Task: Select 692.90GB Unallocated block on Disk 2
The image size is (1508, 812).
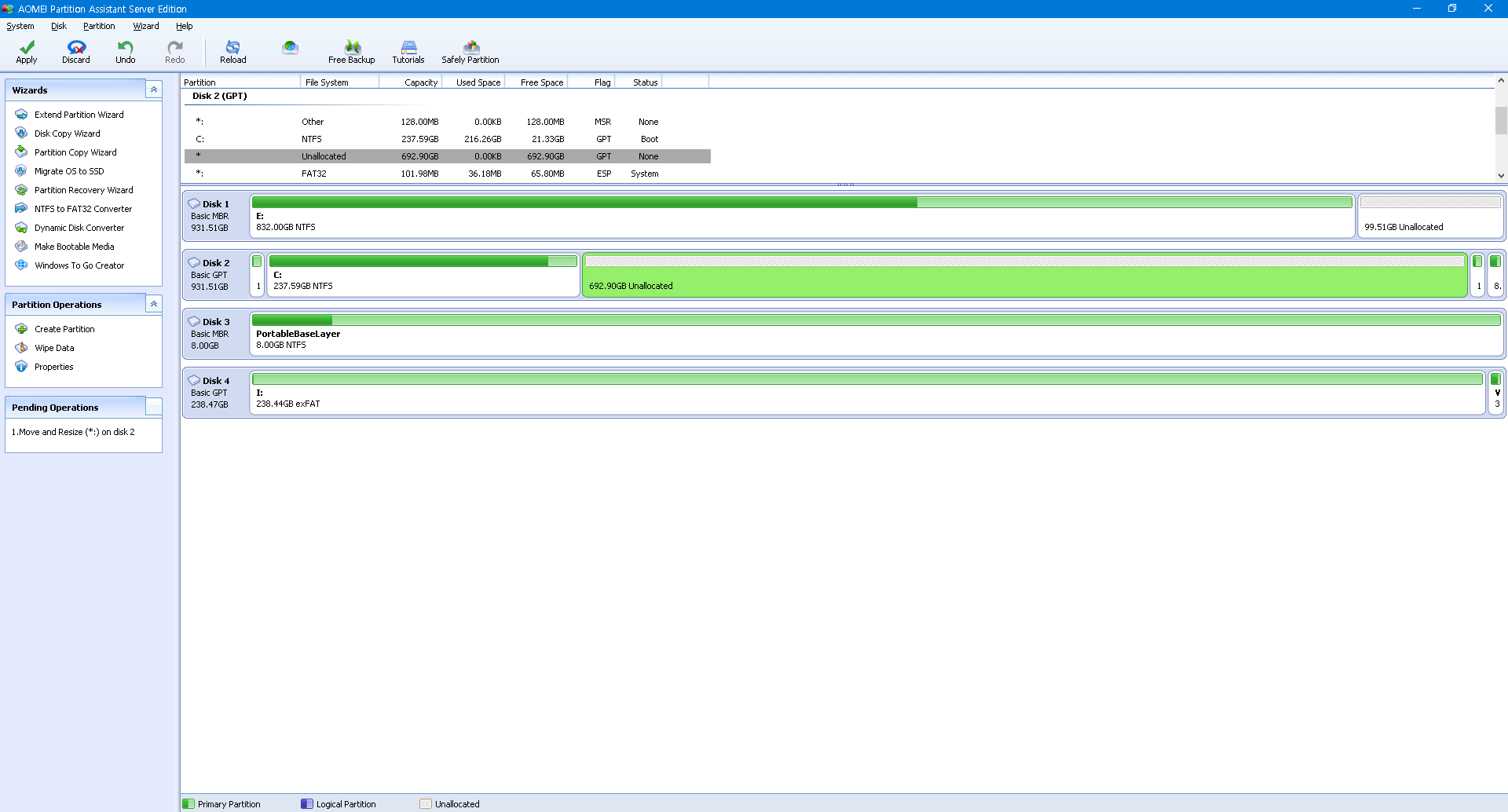Action: 1025,275
